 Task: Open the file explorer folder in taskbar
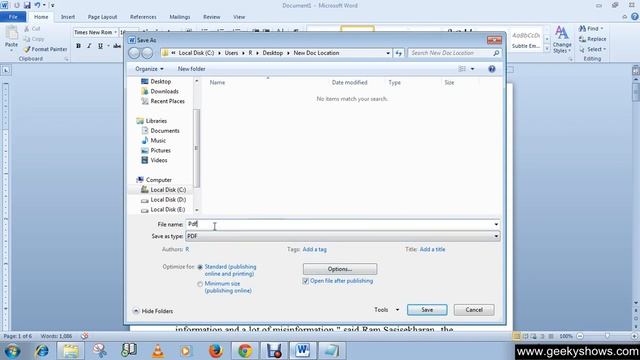click(x=71, y=351)
